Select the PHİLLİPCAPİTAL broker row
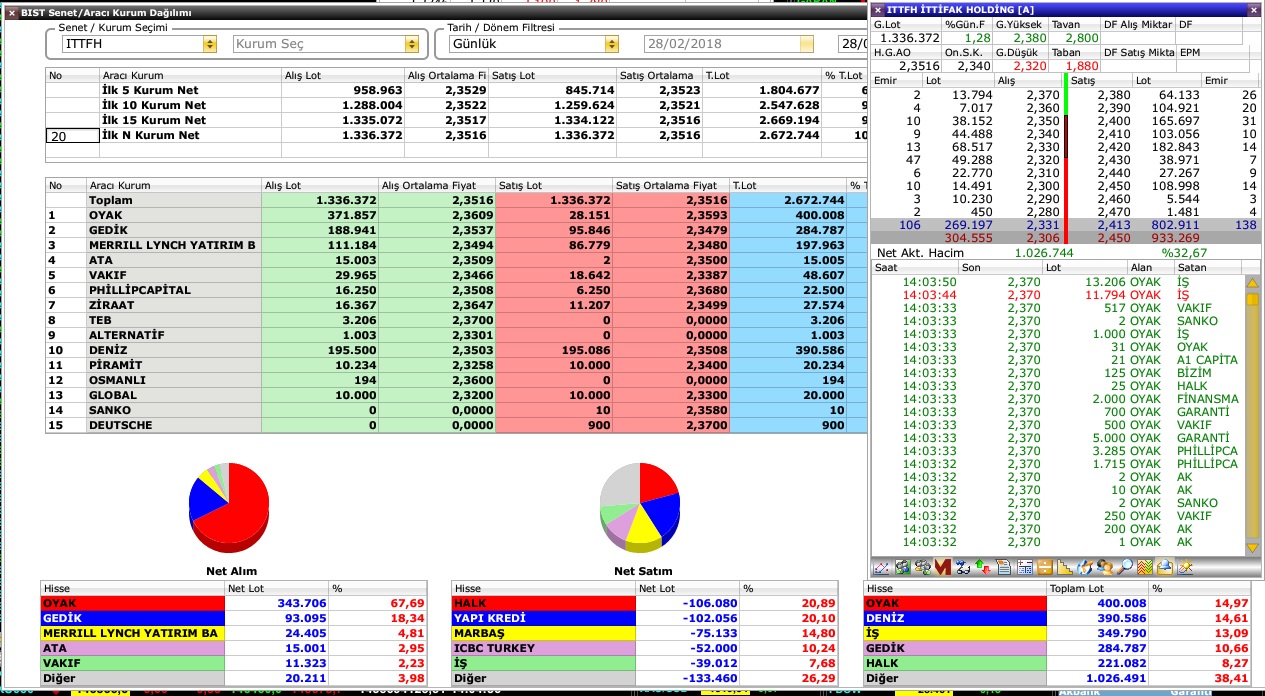This screenshot has height=696, width=1265. click(455, 290)
